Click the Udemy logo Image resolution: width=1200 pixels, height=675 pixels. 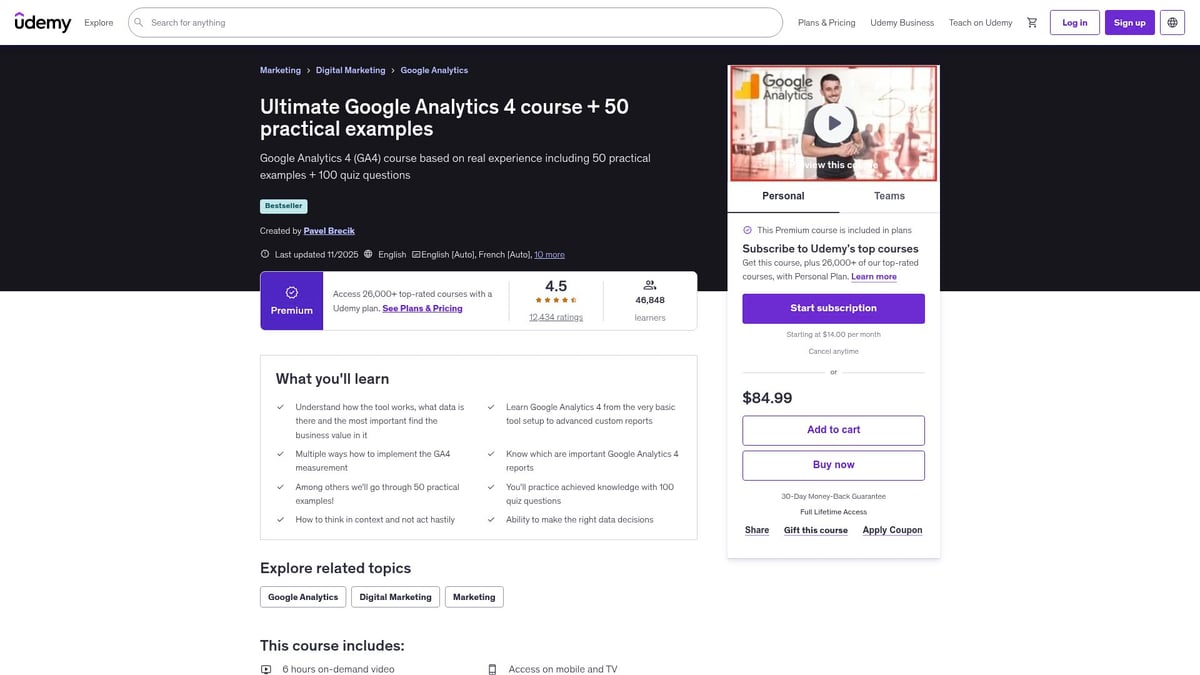43,21
